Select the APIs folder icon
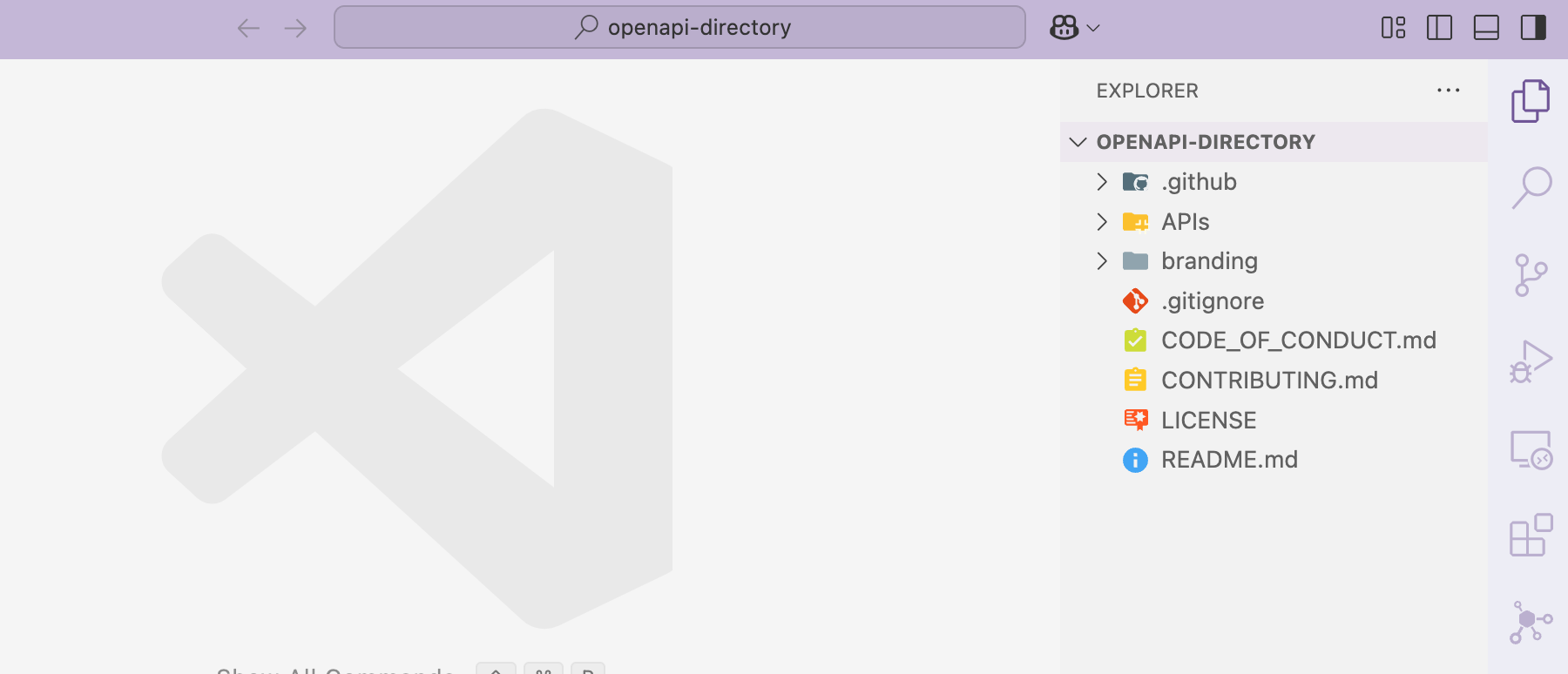 (x=1135, y=221)
